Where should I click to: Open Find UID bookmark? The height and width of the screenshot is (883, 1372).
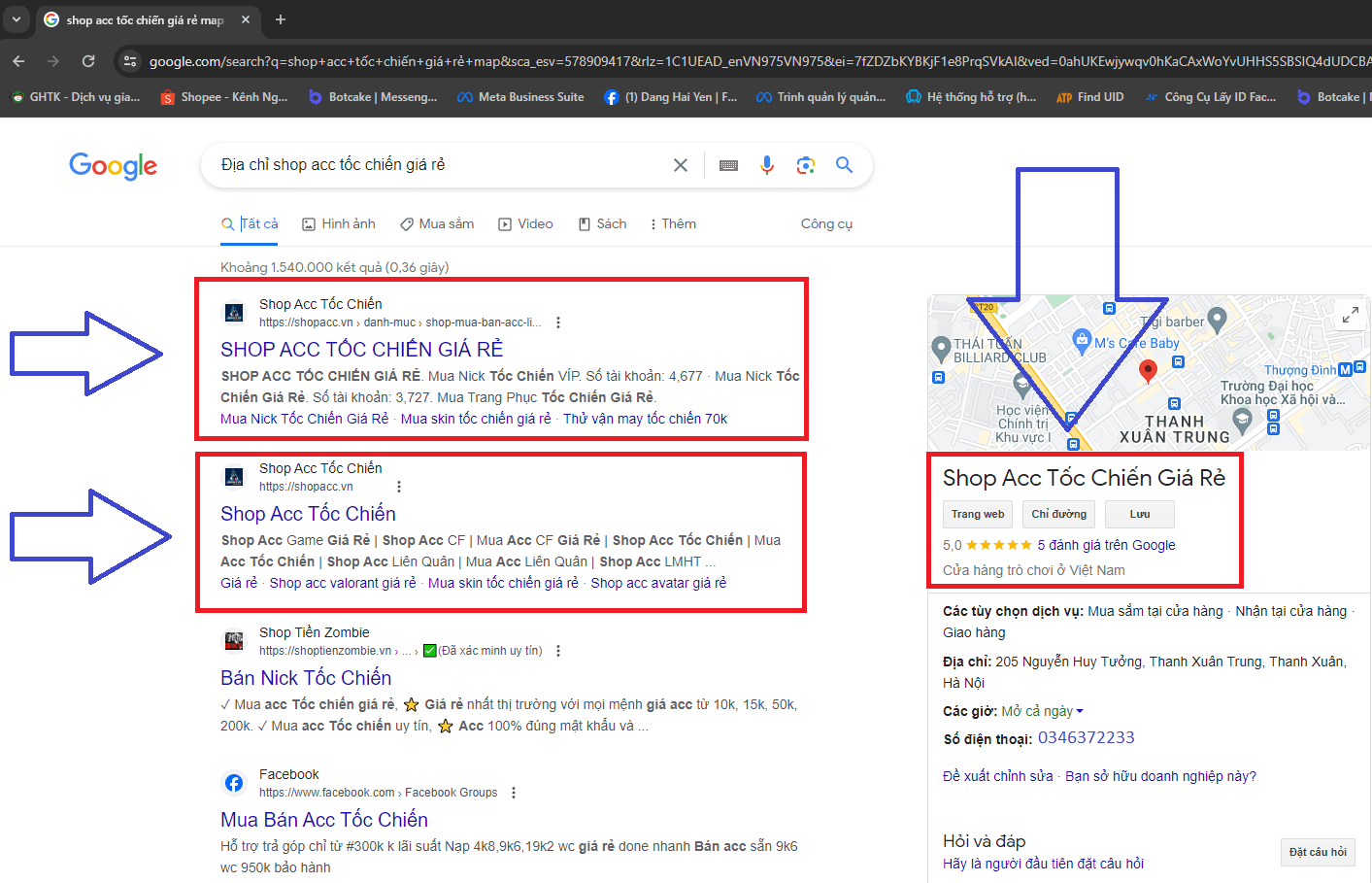1090,97
